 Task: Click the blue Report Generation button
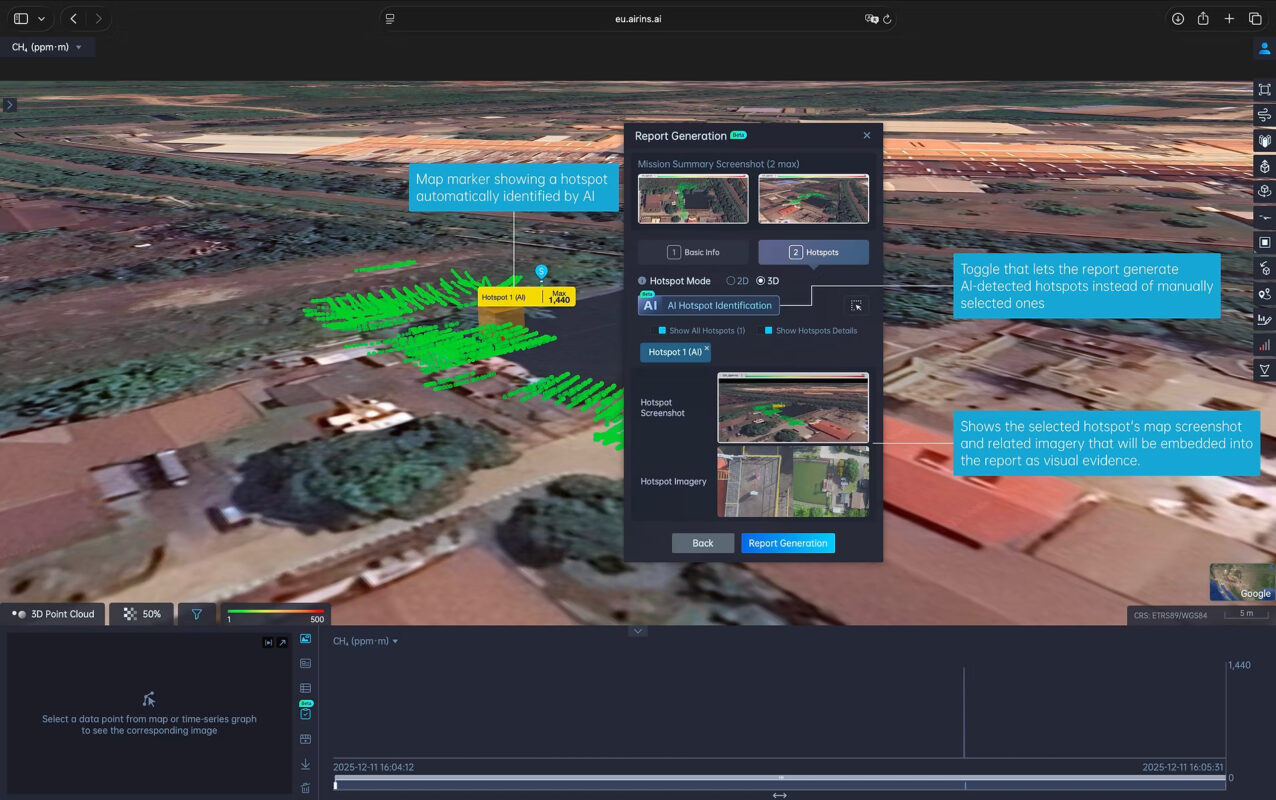[787, 543]
